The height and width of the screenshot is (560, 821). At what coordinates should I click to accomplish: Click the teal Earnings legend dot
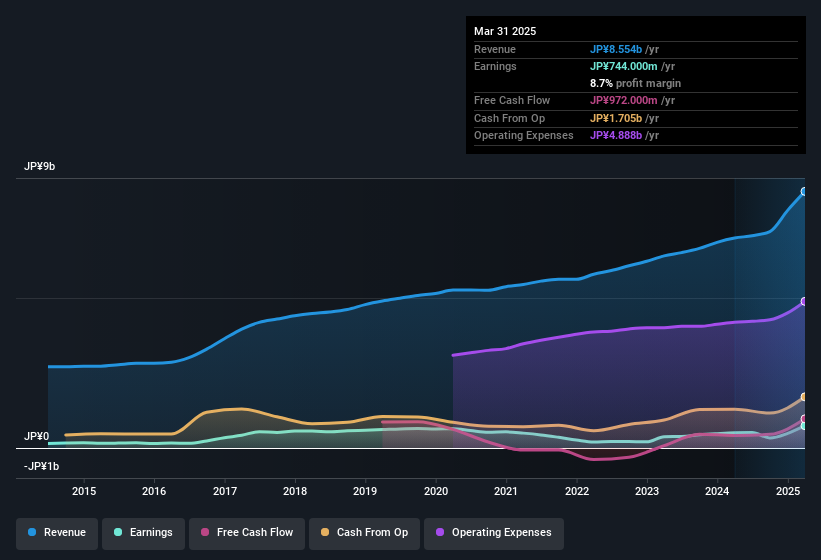tap(118, 532)
